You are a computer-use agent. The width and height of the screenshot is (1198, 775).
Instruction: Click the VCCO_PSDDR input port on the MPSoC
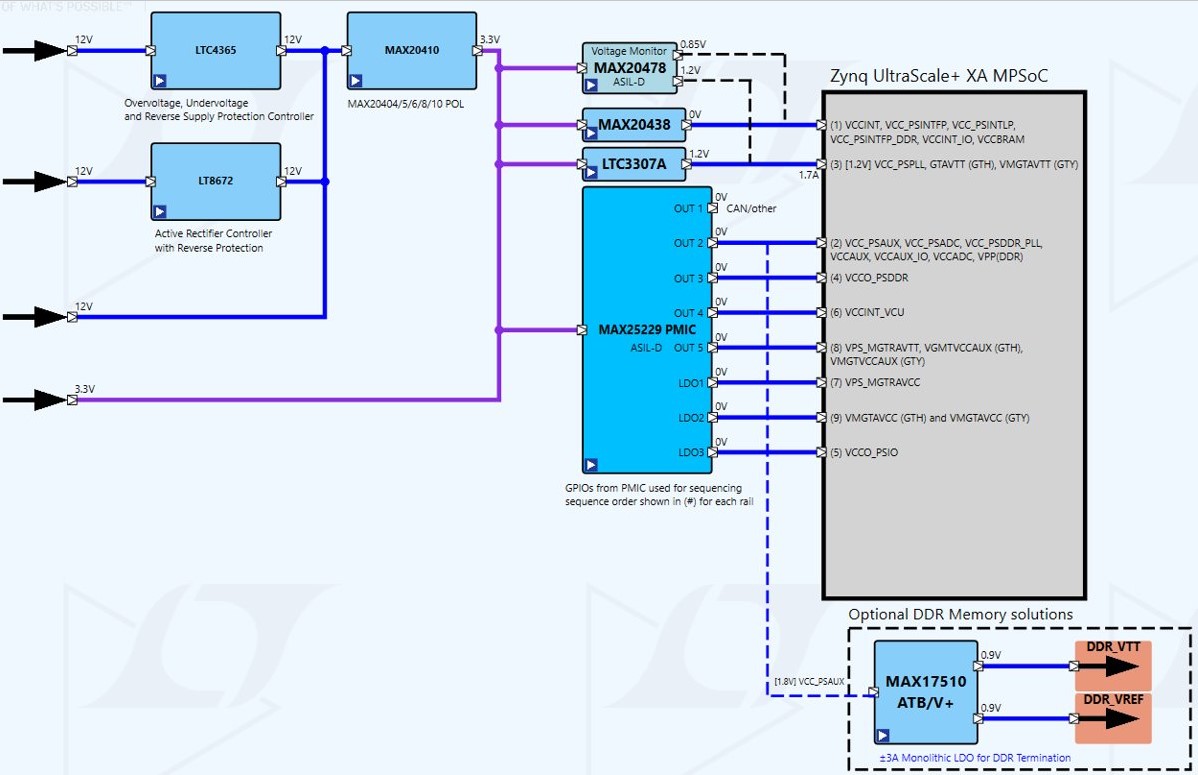coord(821,277)
